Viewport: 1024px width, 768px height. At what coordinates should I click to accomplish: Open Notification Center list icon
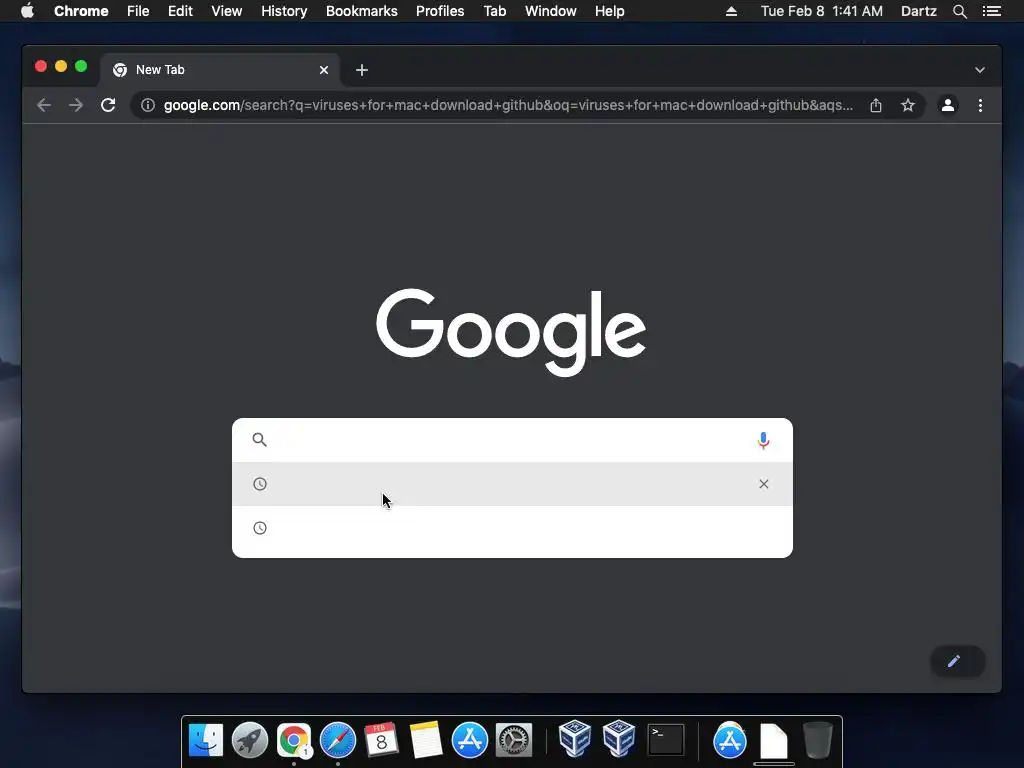pos(991,11)
